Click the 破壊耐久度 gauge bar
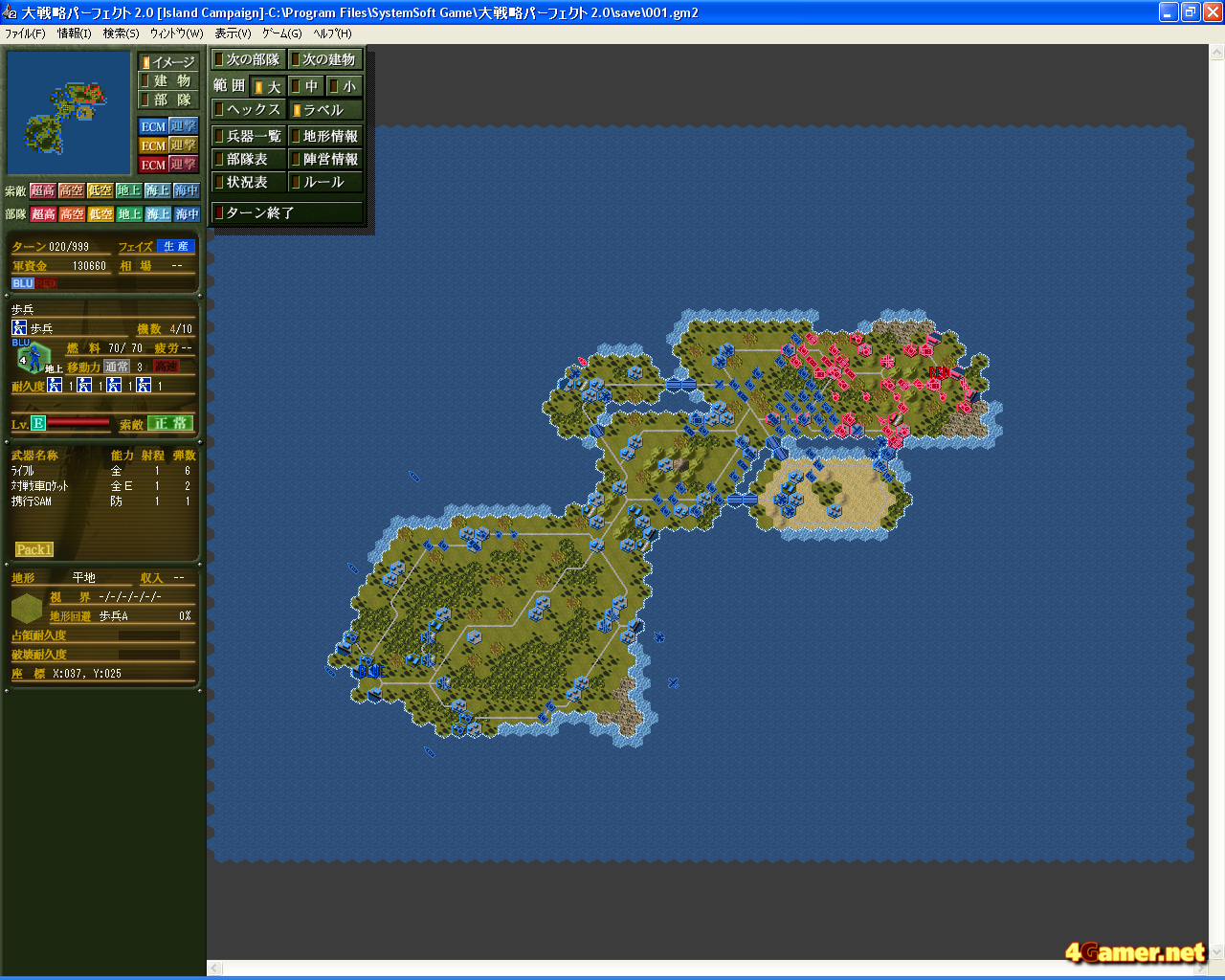Screen dimensions: 1225x980 click(x=149, y=655)
